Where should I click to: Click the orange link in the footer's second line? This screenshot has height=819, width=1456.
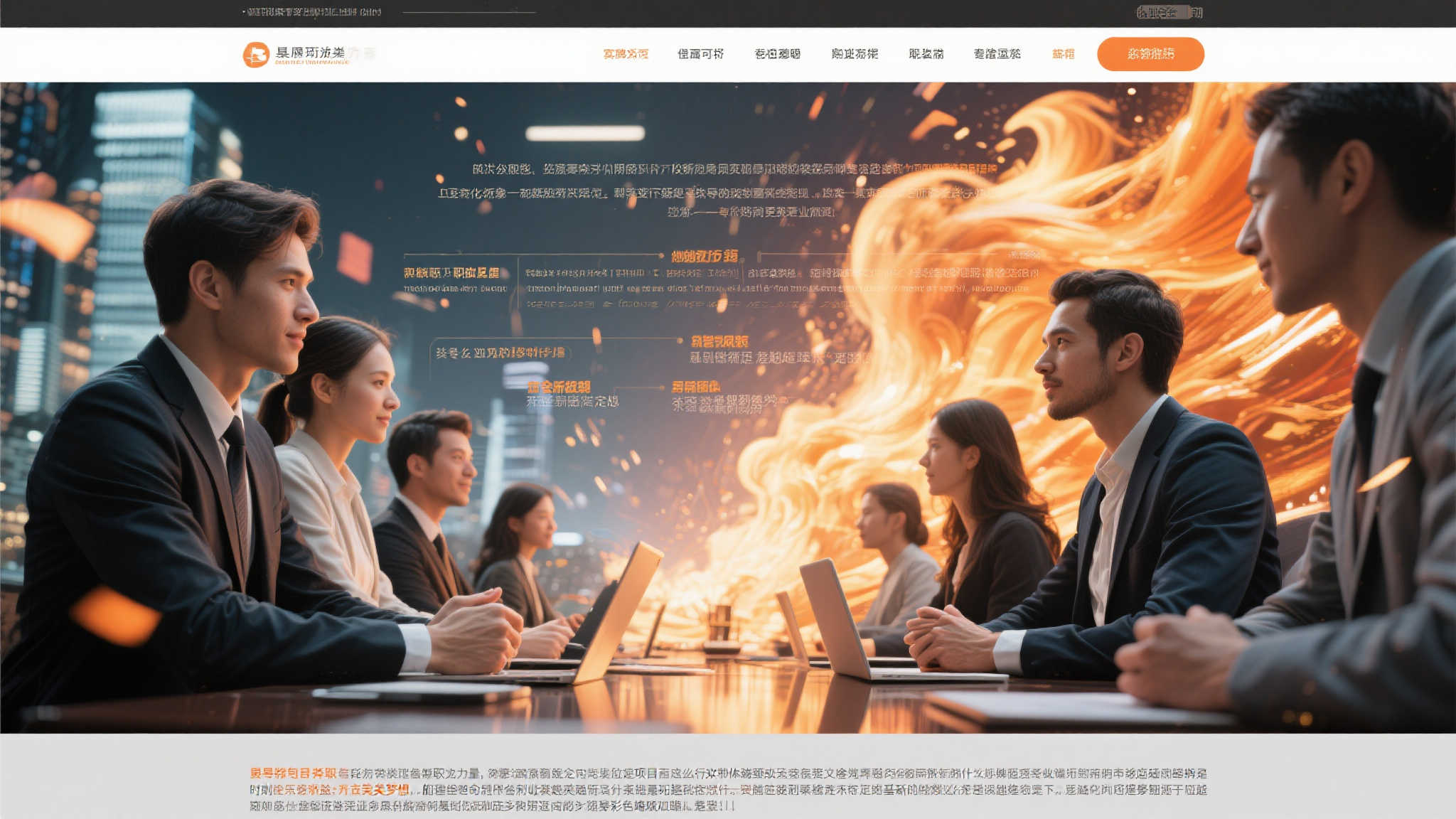pos(341,790)
